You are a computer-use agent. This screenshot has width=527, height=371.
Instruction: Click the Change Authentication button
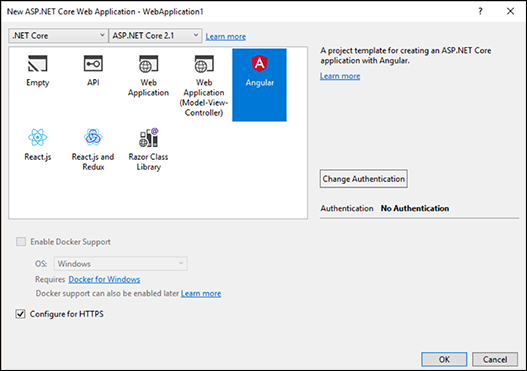point(364,179)
